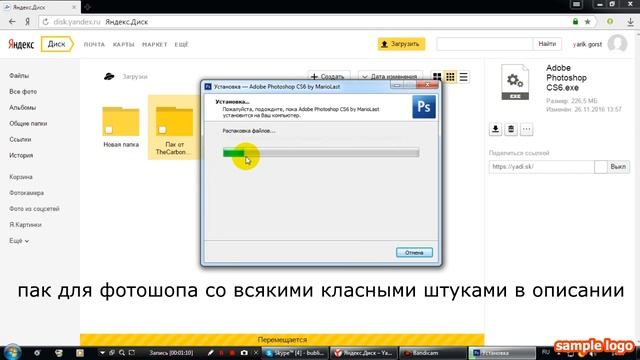640x360 pixels.
Task: Click the browser back arrow
Action: [12, 22]
